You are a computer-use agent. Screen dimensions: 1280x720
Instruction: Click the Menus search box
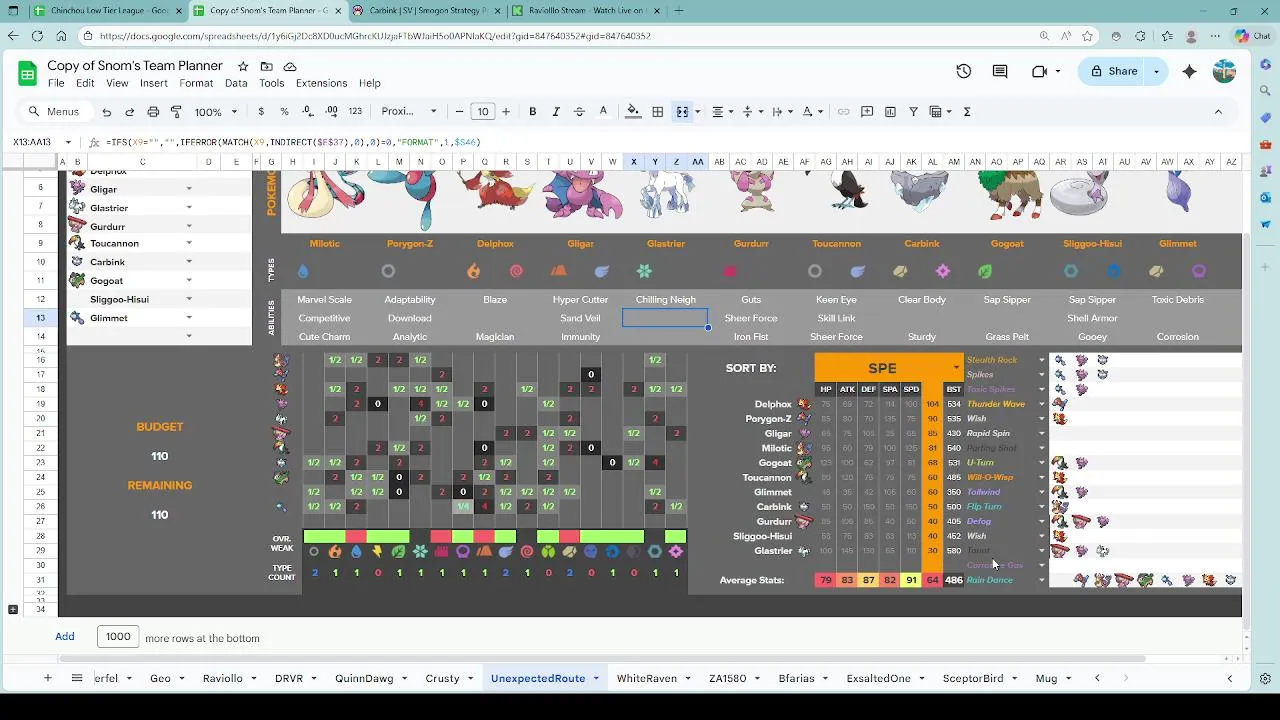[x=56, y=112]
